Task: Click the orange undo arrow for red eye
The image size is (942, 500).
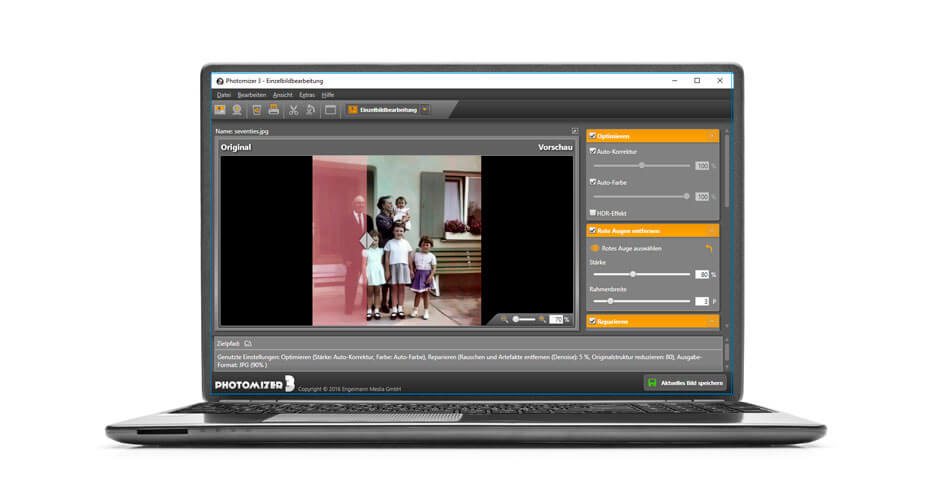Action: click(709, 248)
